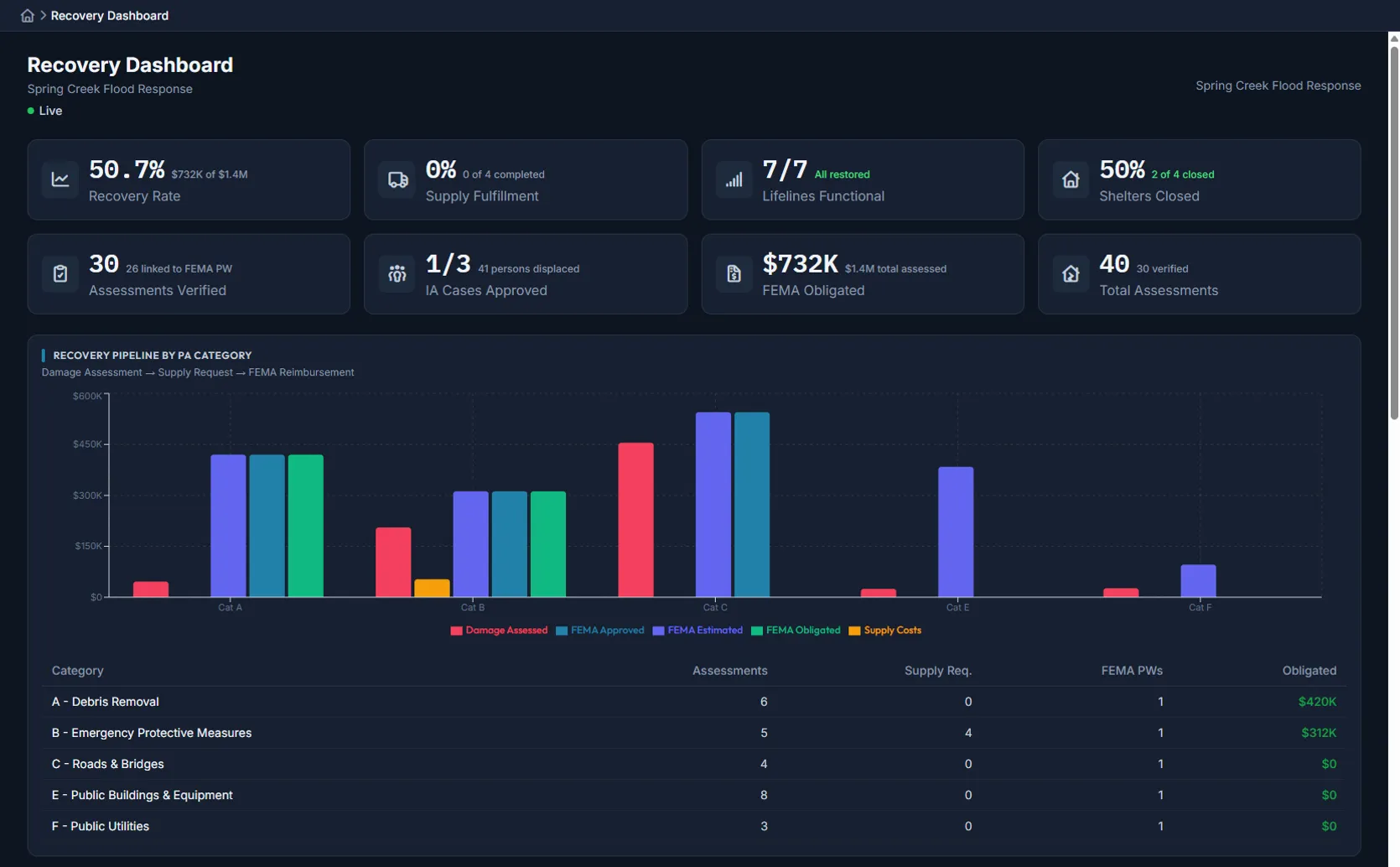This screenshot has height=867, width=1400.
Task: Click the top-right Spring Creek Flood Response label
Action: (x=1278, y=86)
